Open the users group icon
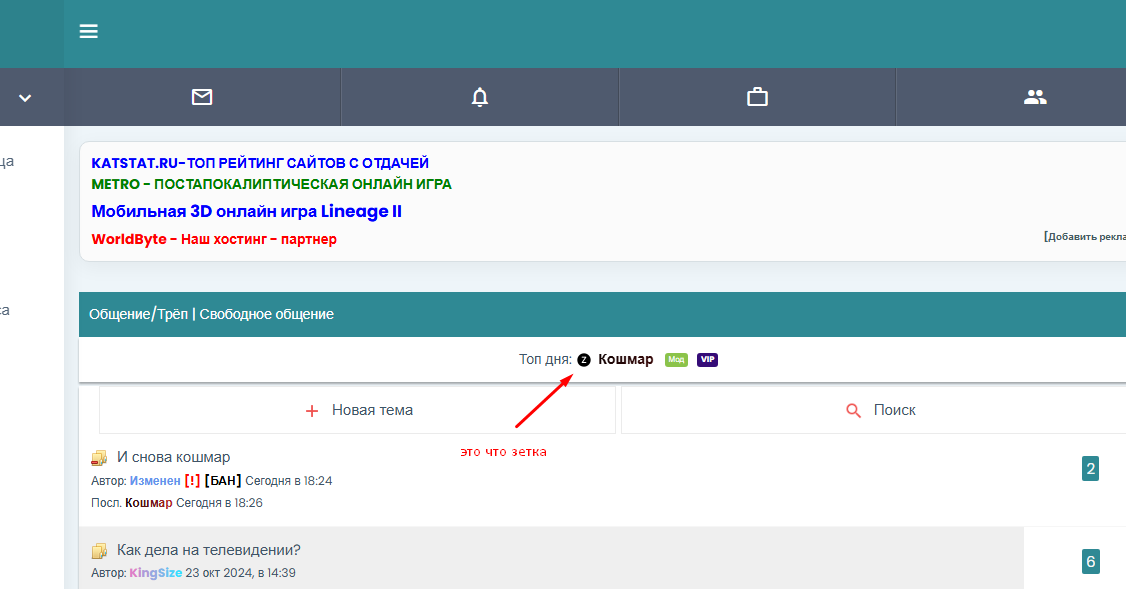Image resolution: width=1126 pixels, height=589 pixels. point(1035,97)
